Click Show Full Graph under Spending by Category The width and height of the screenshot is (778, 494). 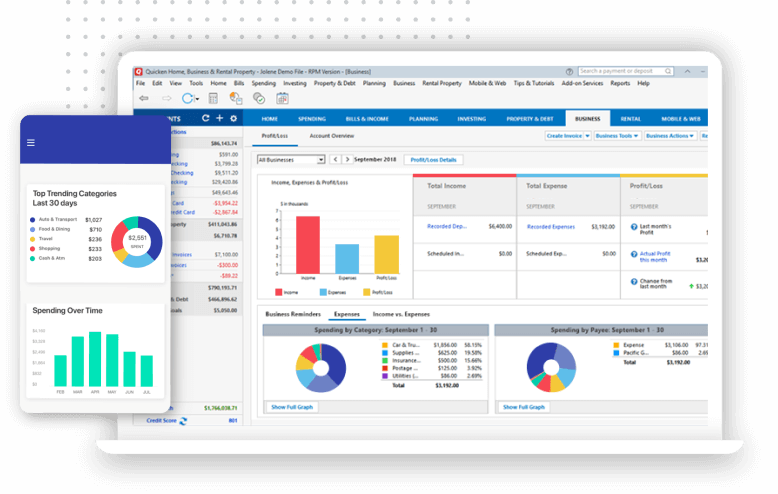292,407
